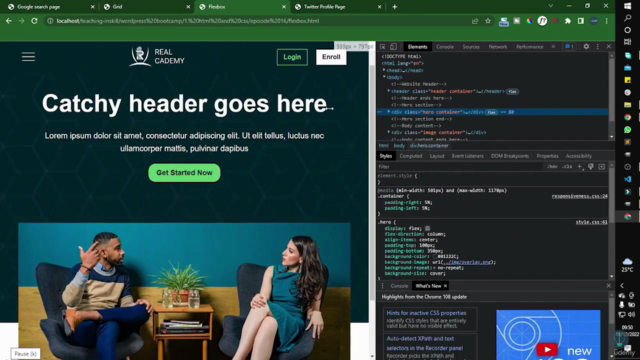
Task: Toggle the computed styles sidebar icon
Action: point(602,167)
